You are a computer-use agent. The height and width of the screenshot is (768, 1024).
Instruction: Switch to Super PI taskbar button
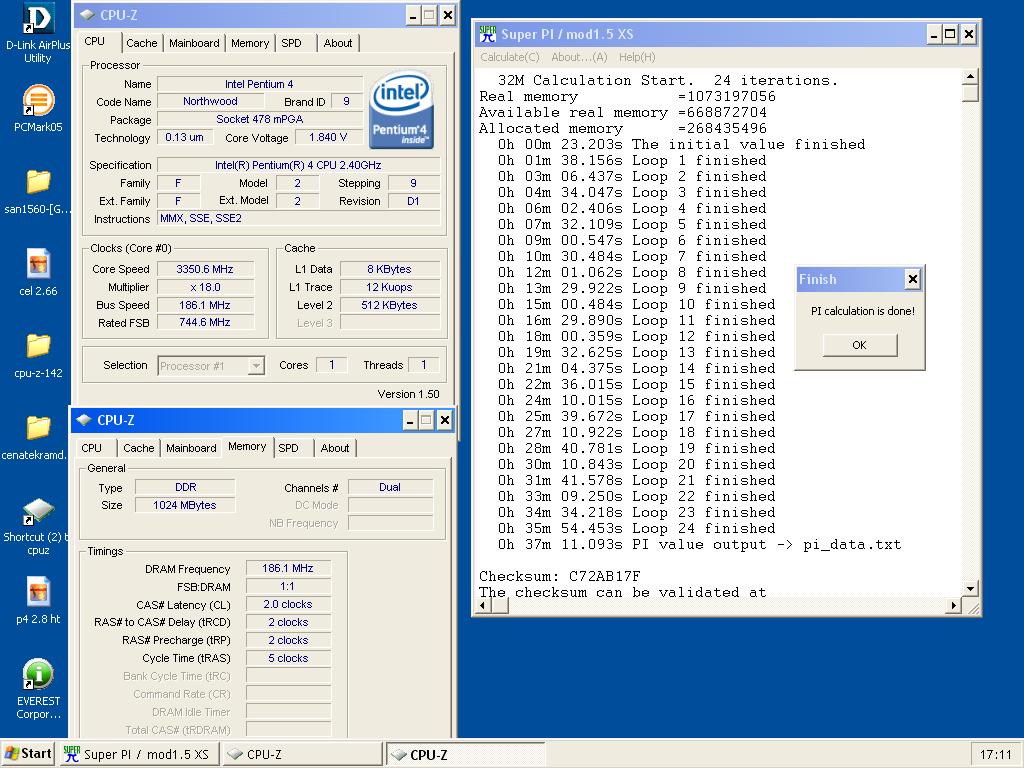[138, 754]
